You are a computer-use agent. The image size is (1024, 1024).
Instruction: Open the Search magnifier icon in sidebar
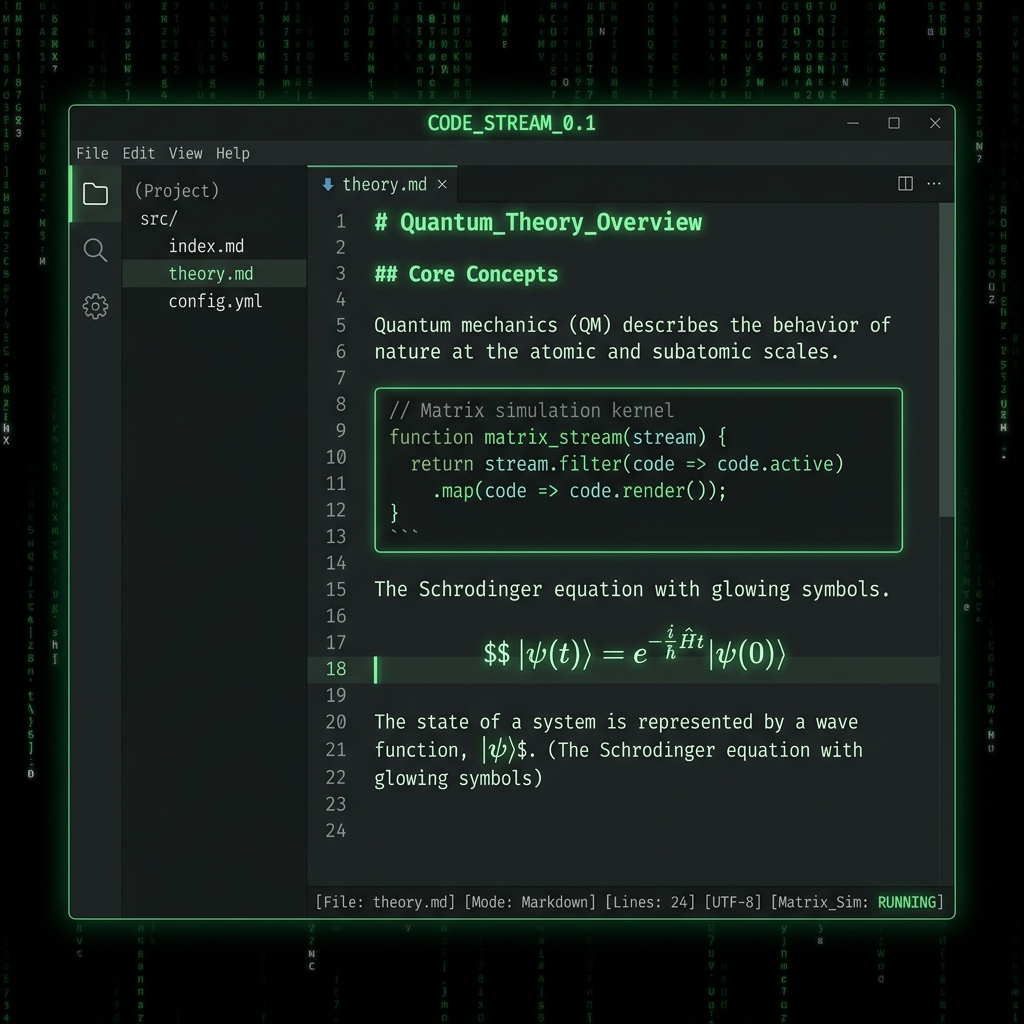click(95, 250)
